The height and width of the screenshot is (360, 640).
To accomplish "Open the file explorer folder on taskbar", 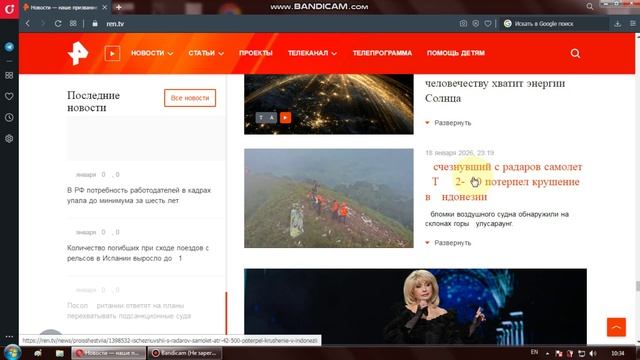I will click(60, 353).
